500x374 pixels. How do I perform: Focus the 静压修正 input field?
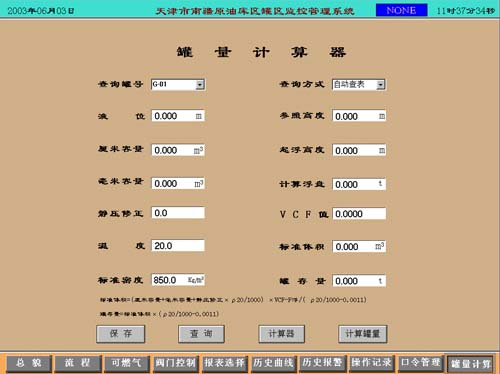pyautogui.click(x=178, y=213)
